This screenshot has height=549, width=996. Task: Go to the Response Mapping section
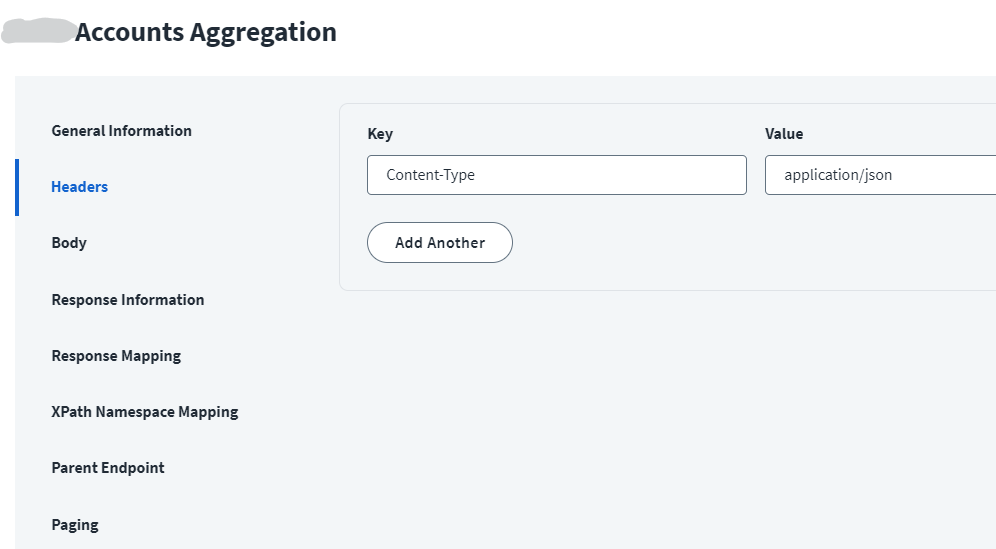116,356
